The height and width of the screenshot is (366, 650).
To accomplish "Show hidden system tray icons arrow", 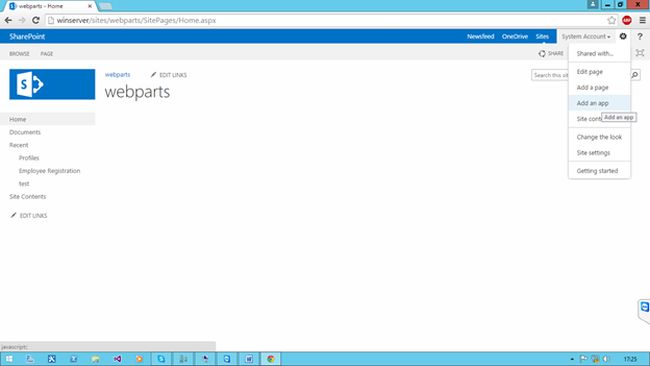I will coord(572,359).
